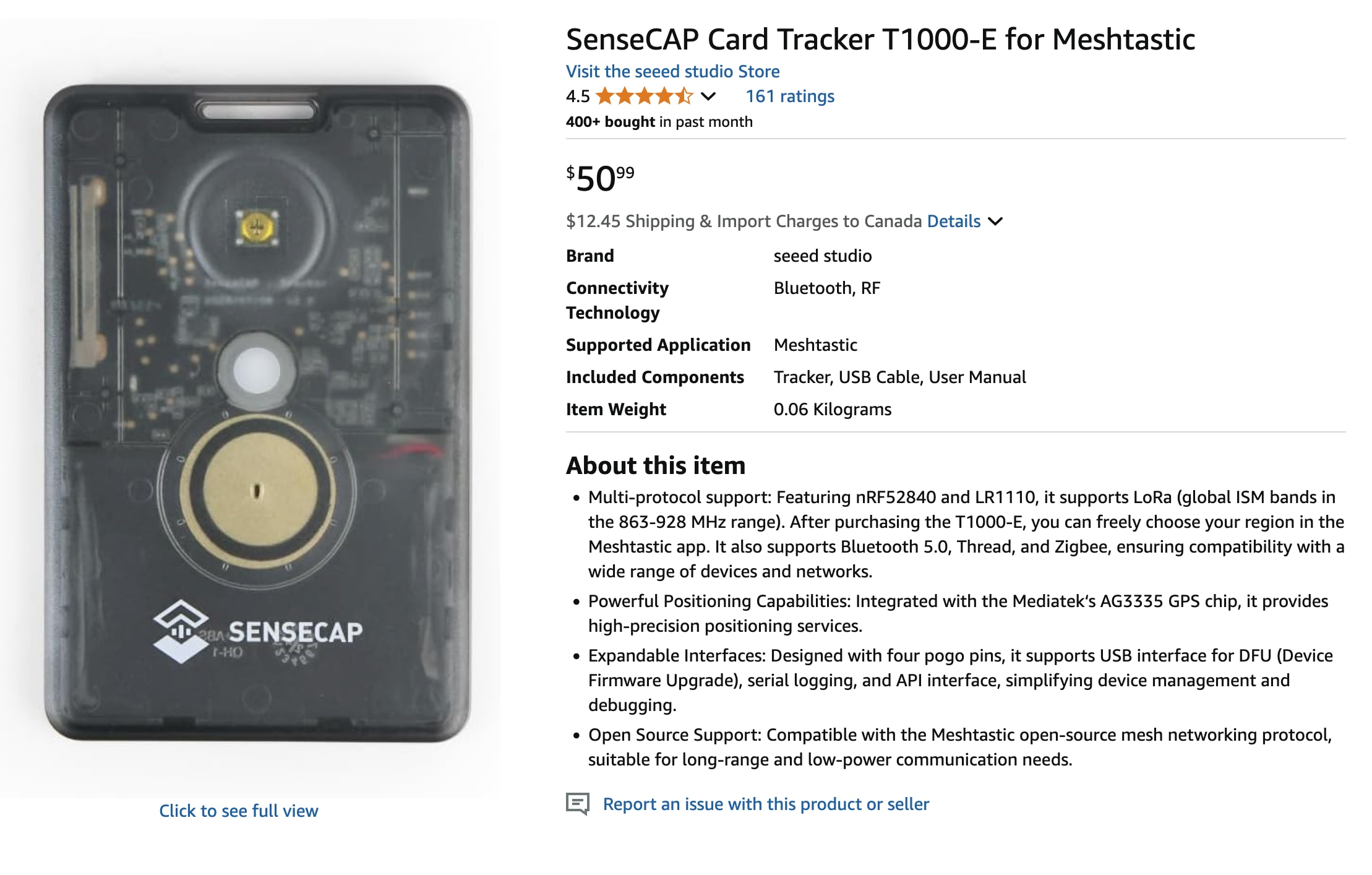The width and height of the screenshot is (1372, 875).
Task: Click the Details link for shipping charges
Action: click(953, 222)
